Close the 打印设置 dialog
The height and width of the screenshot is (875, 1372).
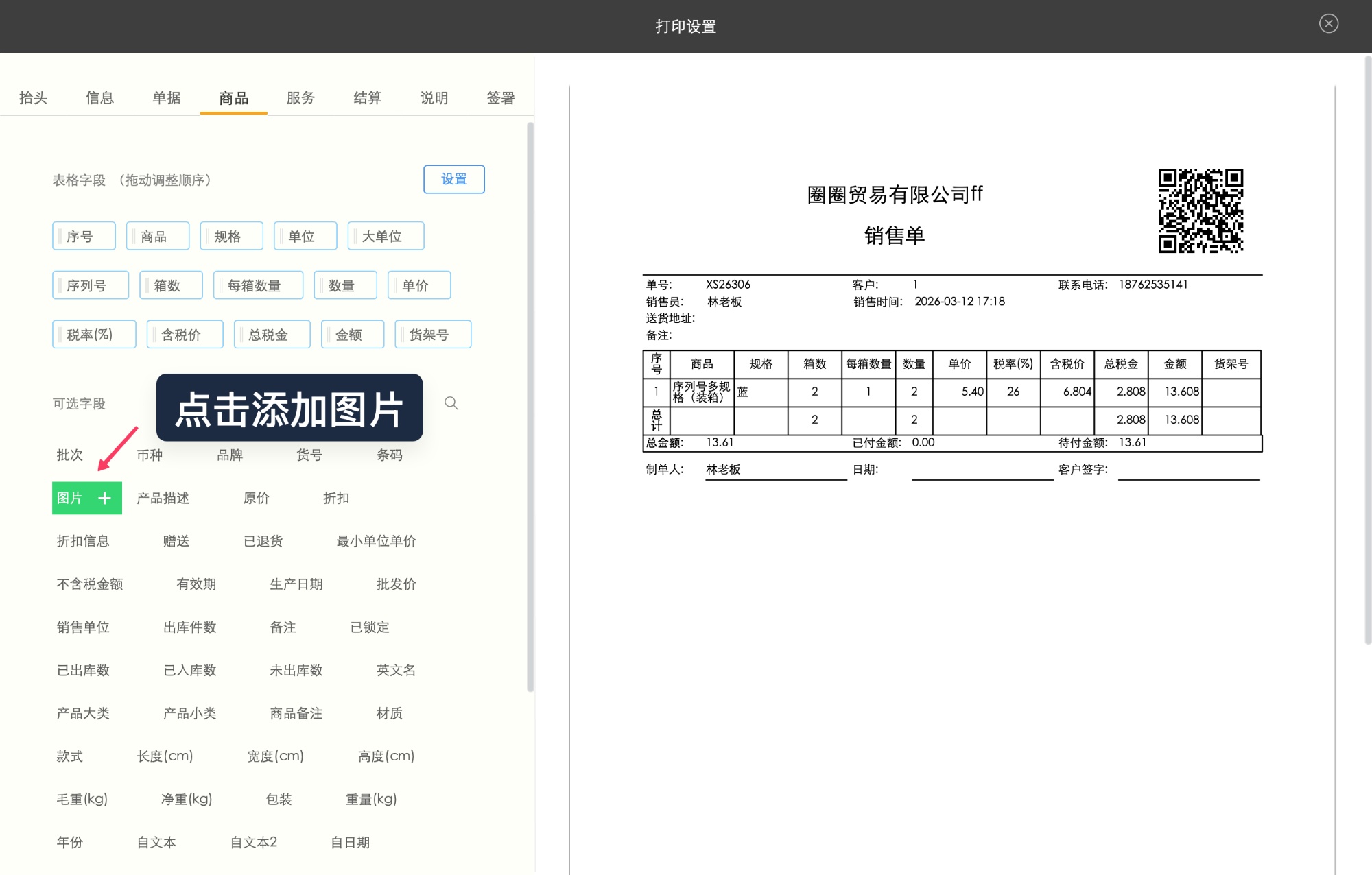[1328, 23]
